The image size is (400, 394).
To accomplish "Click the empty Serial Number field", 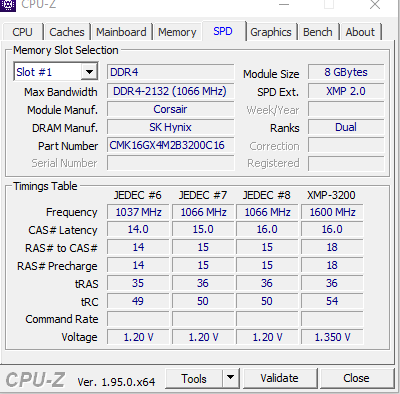I will pyautogui.click(x=170, y=163).
